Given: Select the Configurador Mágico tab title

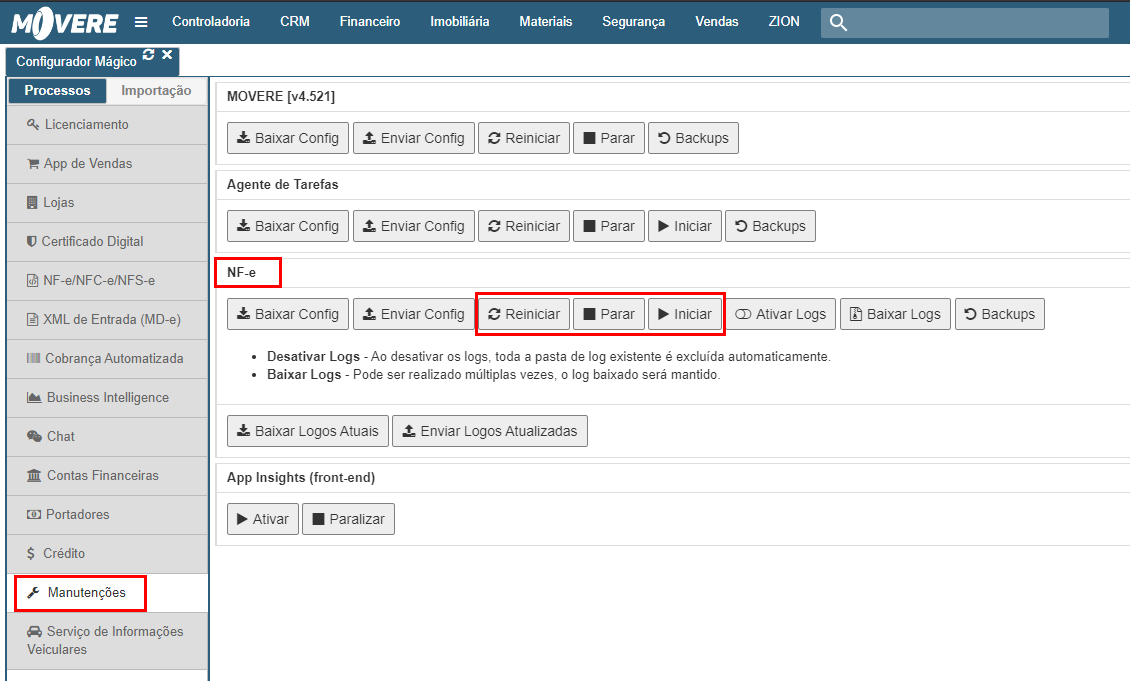Looking at the screenshot, I should (x=76, y=62).
